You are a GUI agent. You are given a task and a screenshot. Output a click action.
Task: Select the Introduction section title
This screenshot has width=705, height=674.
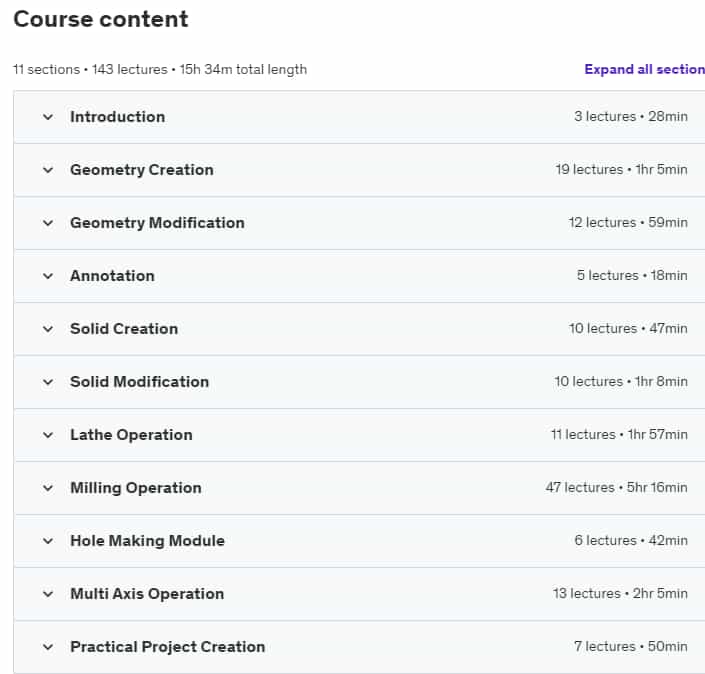pos(117,117)
